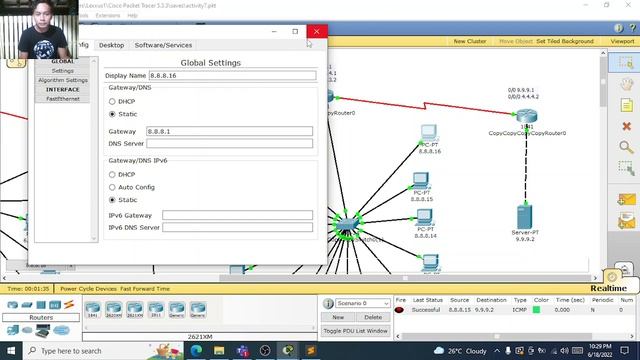Open the Extensions menu
Screen dimensions: 640x360
pos(108,16)
